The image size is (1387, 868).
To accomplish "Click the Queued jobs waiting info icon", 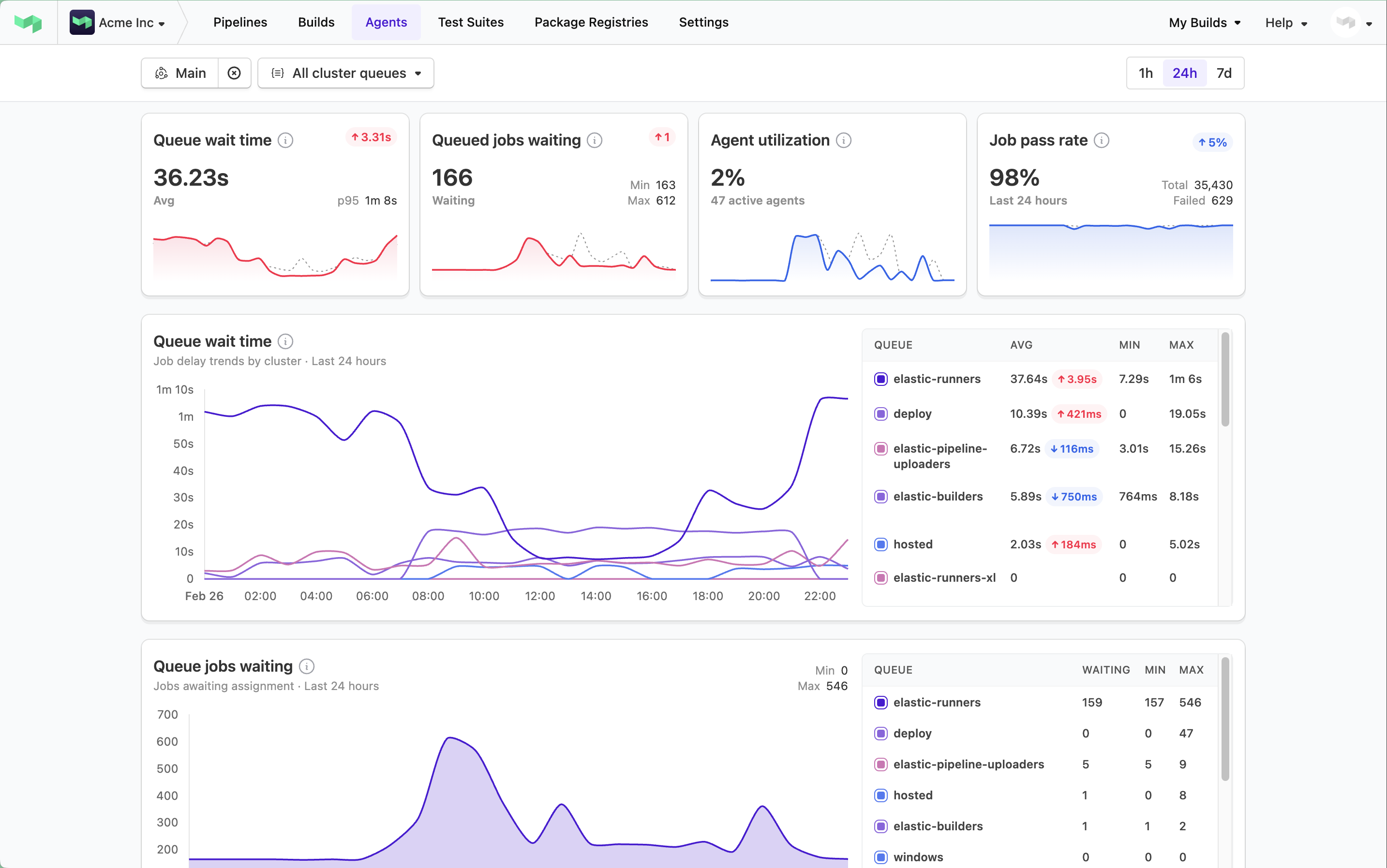I will (x=595, y=139).
